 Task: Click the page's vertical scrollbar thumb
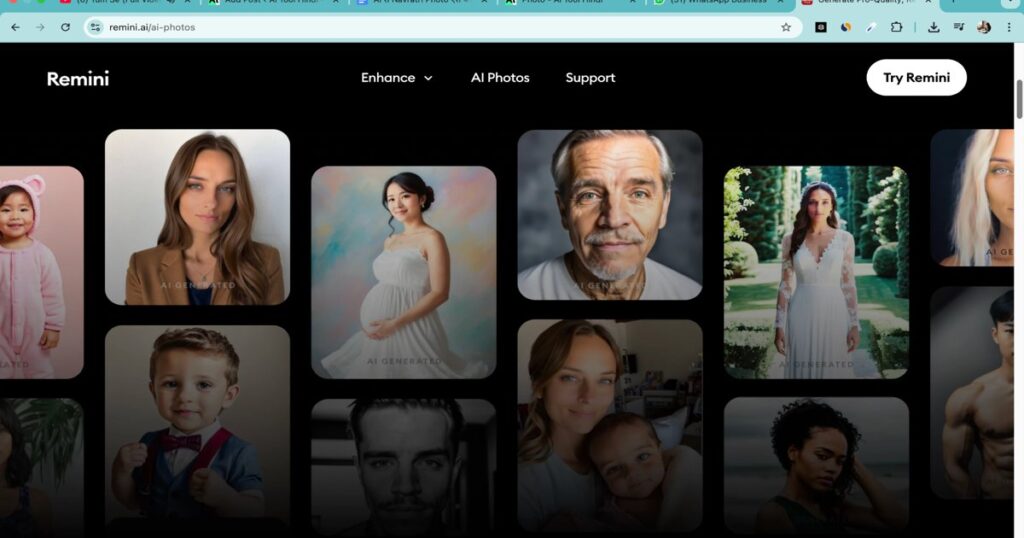(x=1019, y=99)
